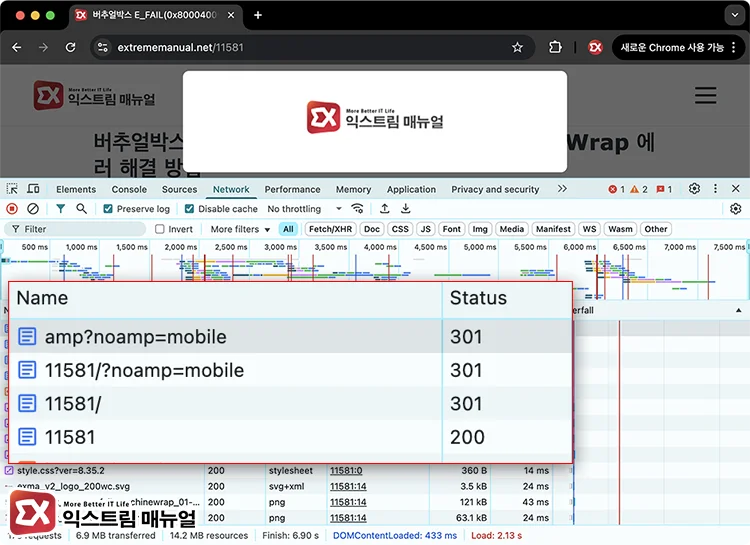Open the Chrome three-dot menu next to the update notice
The image size is (750, 545).
click(733, 47)
